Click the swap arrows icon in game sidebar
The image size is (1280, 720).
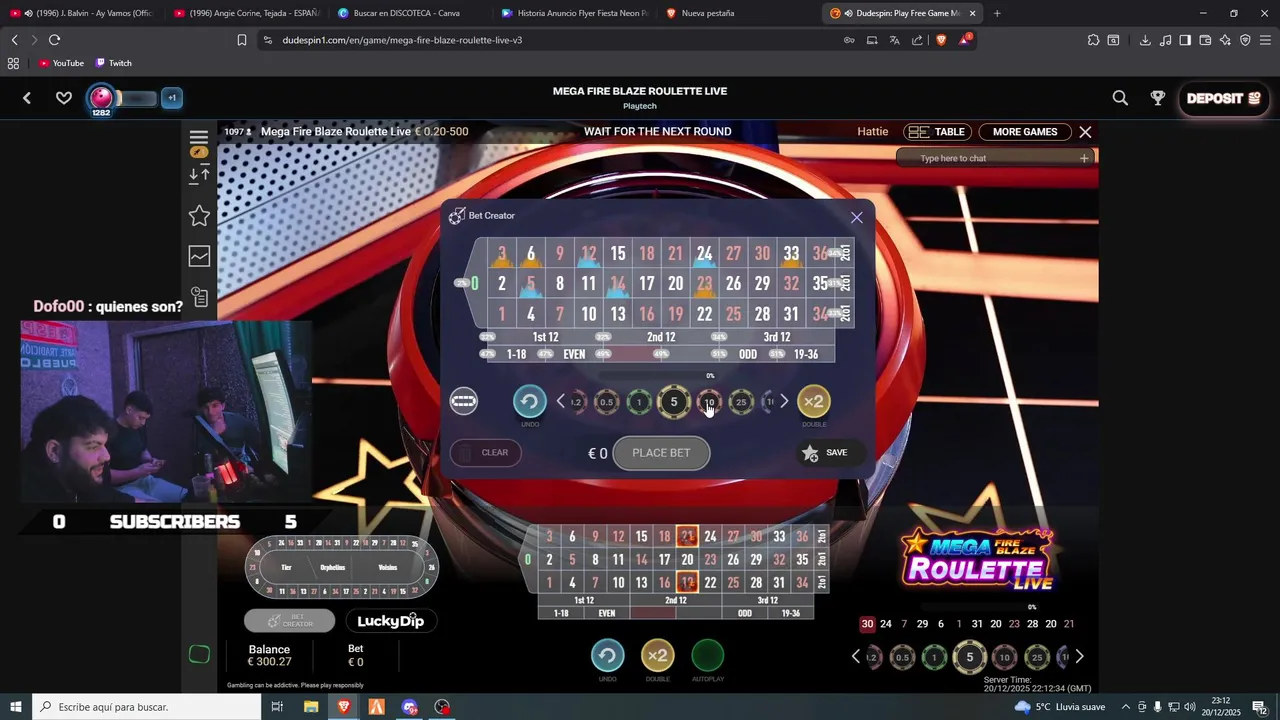[199, 175]
